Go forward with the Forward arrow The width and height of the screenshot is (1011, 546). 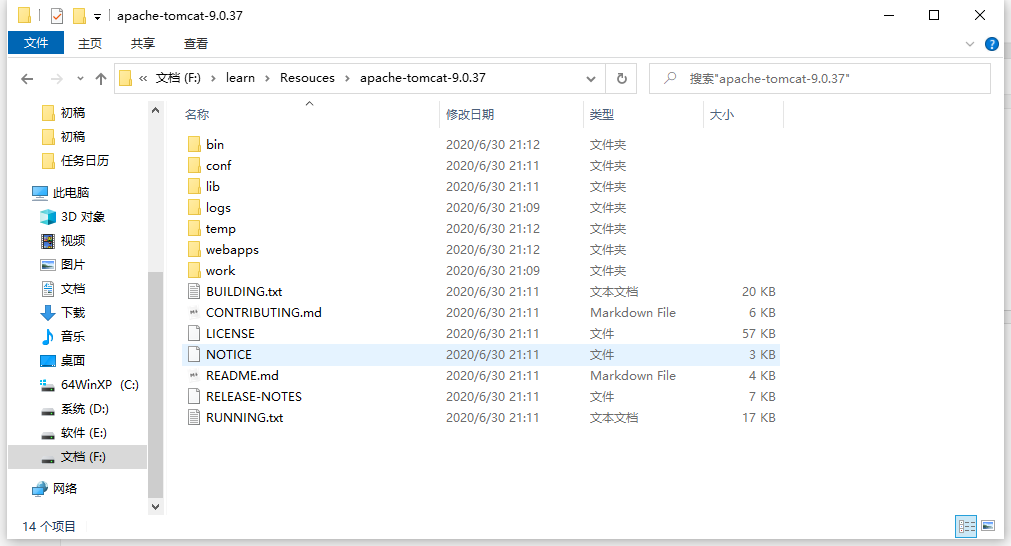57,79
